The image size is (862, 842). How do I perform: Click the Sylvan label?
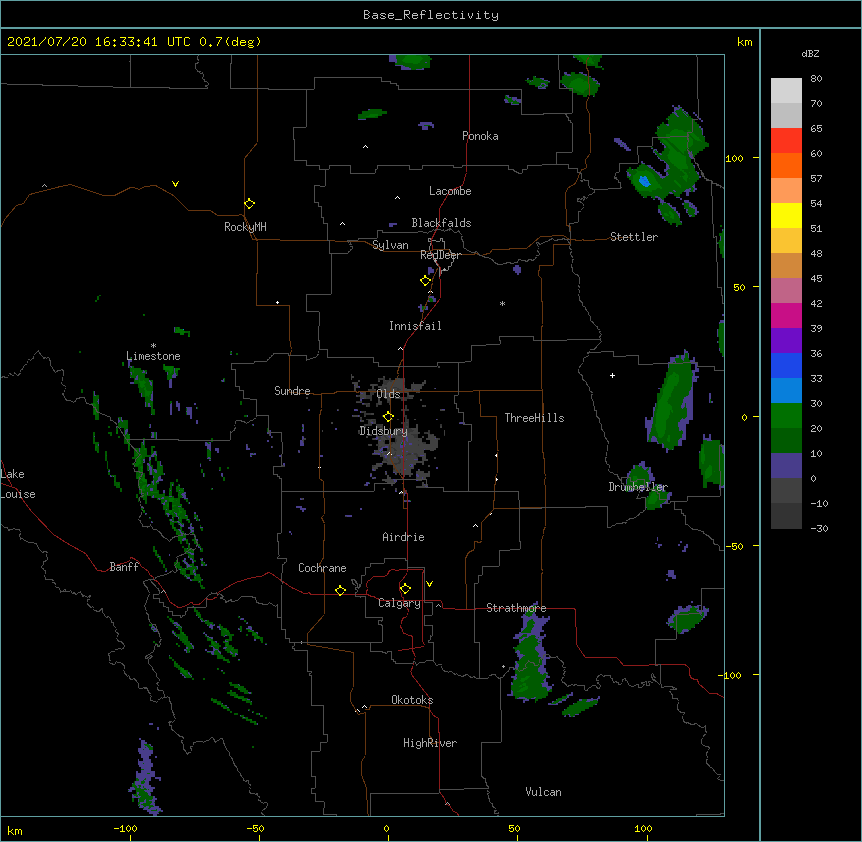(x=390, y=245)
